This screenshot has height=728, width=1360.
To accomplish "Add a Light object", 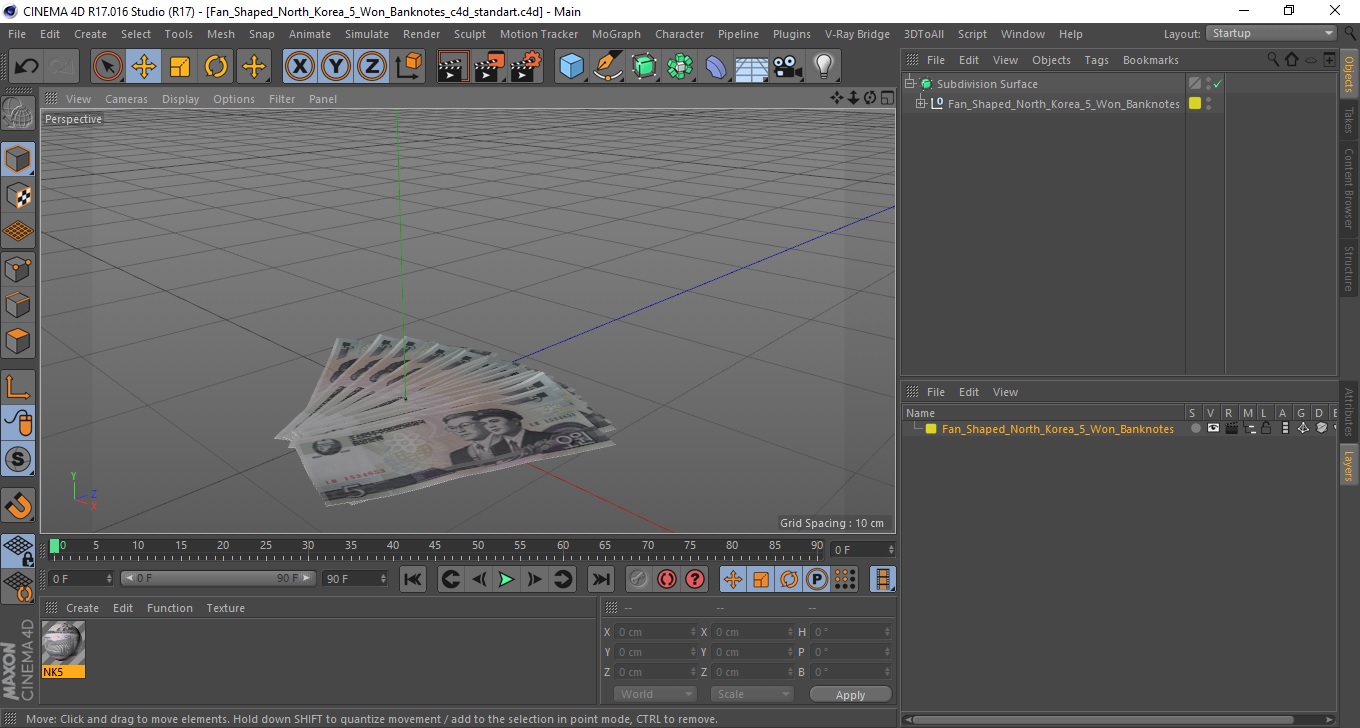I will (824, 67).
